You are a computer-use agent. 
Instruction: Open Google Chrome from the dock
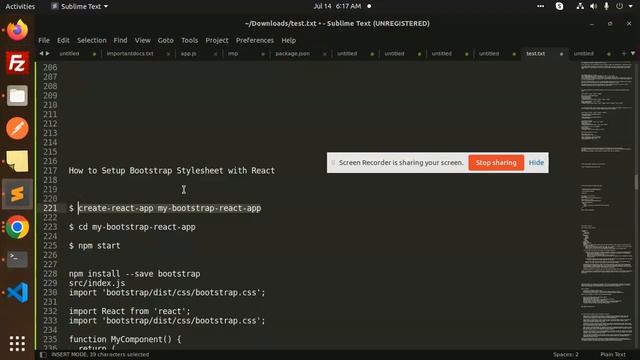[17, 227]
